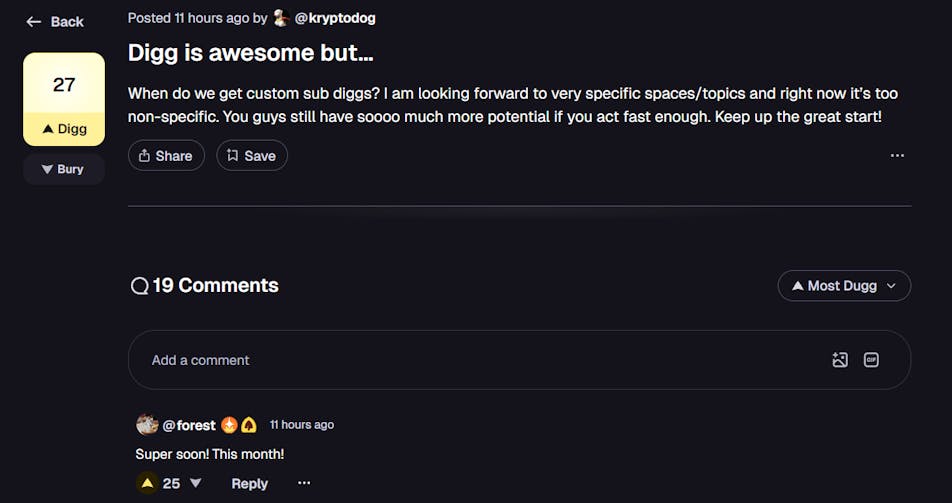Open post more options menu
Image resolution: width=952 pixels, height=503 pixels.
(897, 155)
